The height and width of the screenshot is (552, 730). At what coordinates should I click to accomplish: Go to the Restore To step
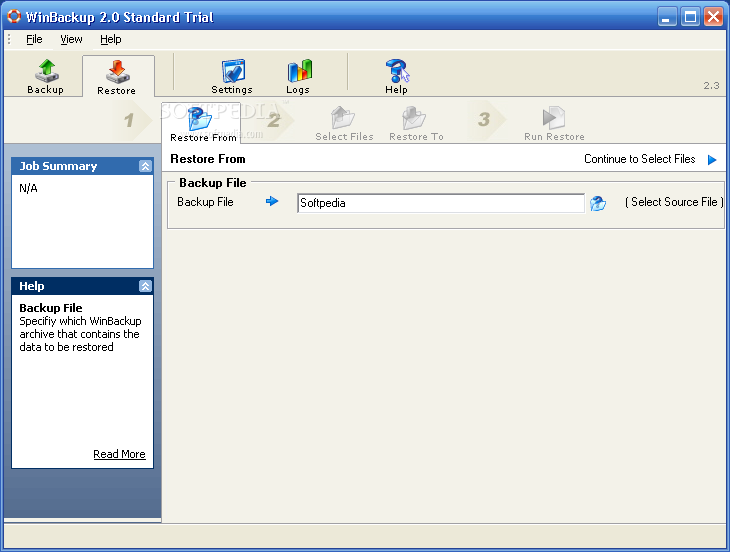click(x=416, y=124)
